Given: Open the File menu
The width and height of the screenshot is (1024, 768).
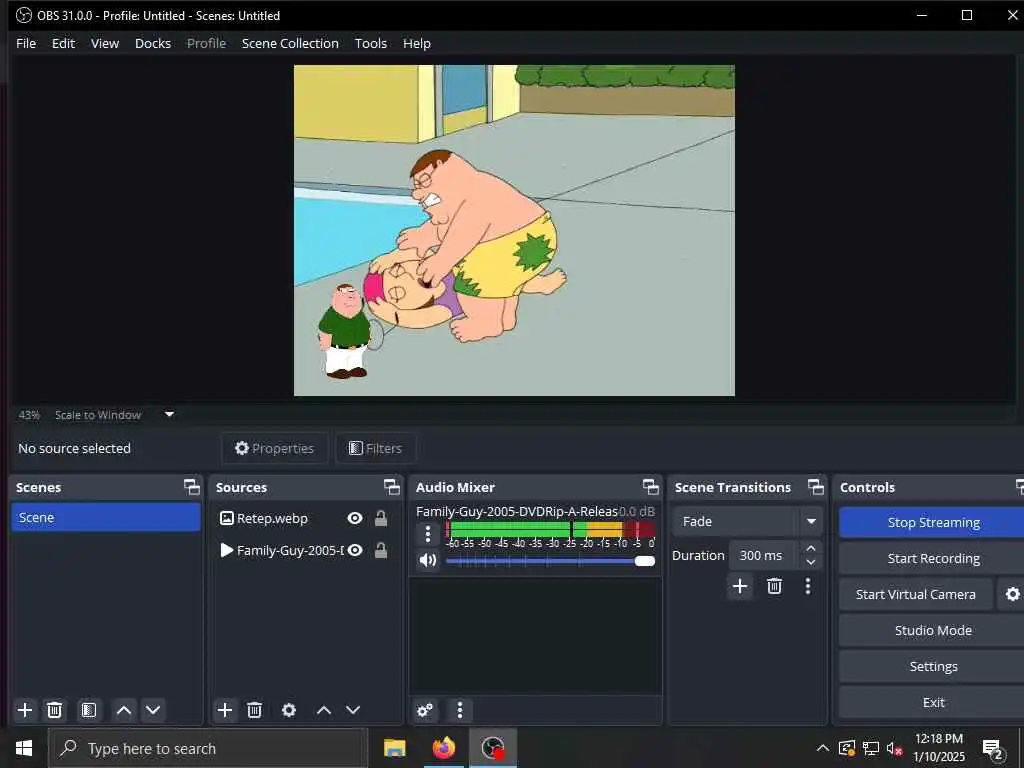Looking at the screenshot, I should (26, 43).
